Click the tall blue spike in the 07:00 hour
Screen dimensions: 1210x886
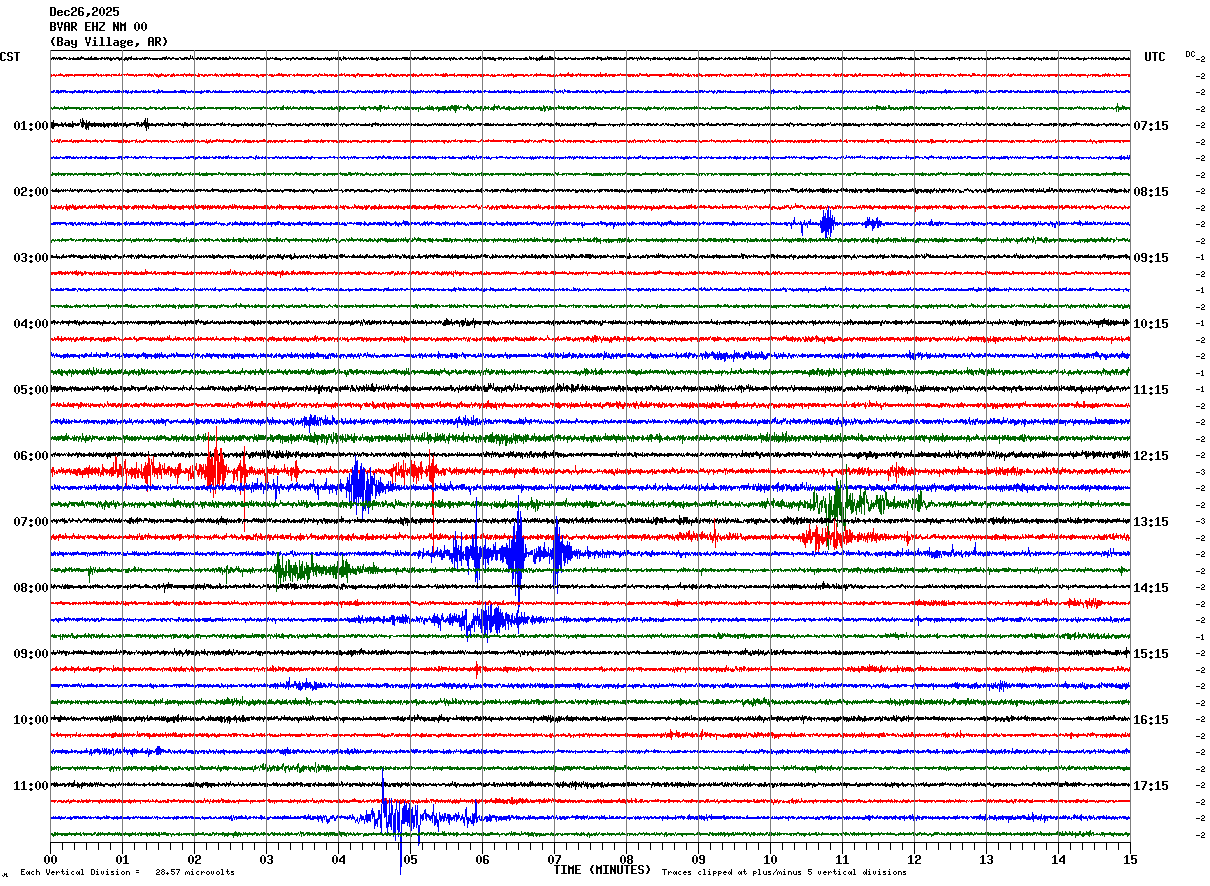tap(517, 552)
